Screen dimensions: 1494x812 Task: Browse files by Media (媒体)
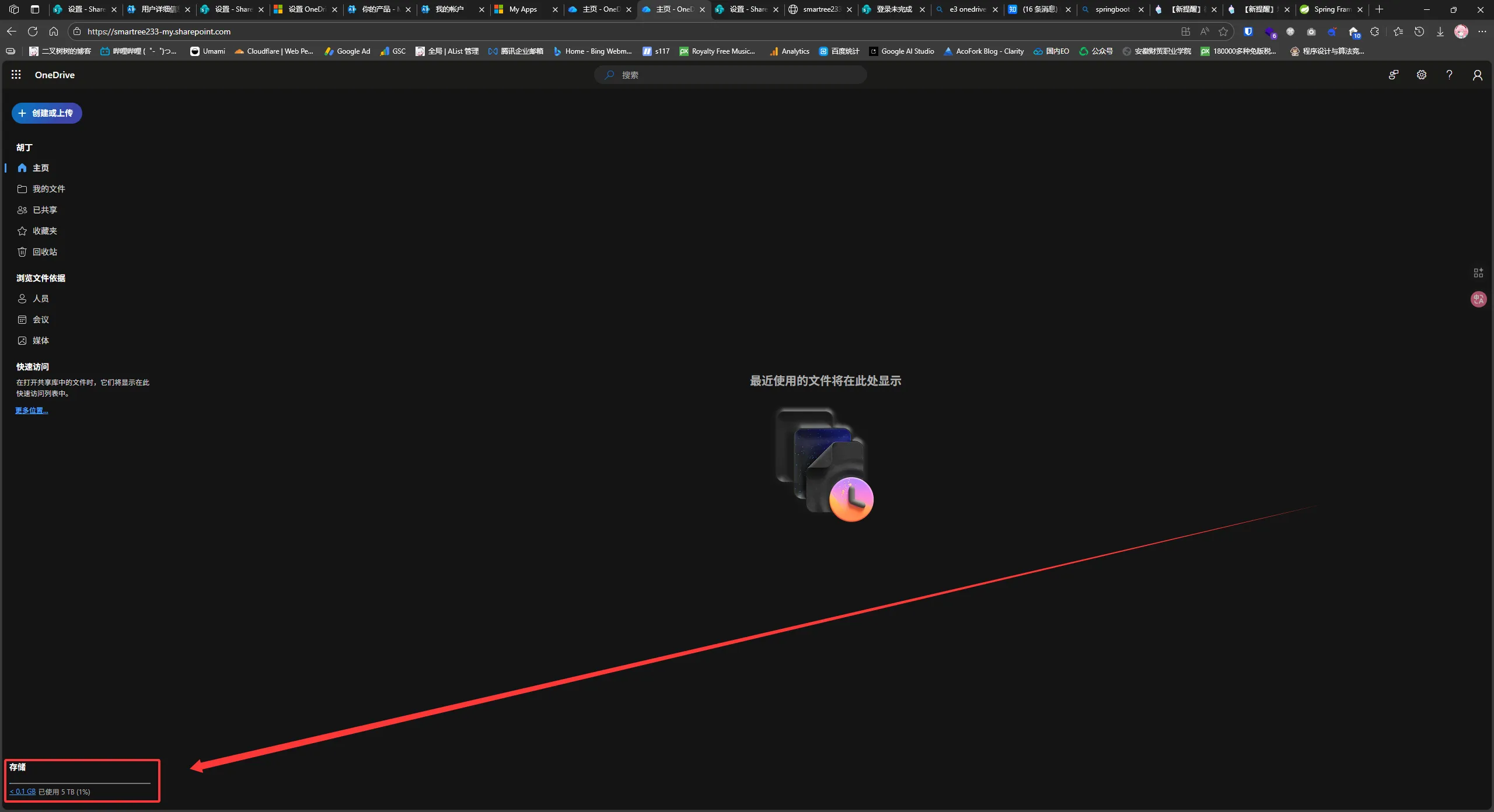[40, 341]
